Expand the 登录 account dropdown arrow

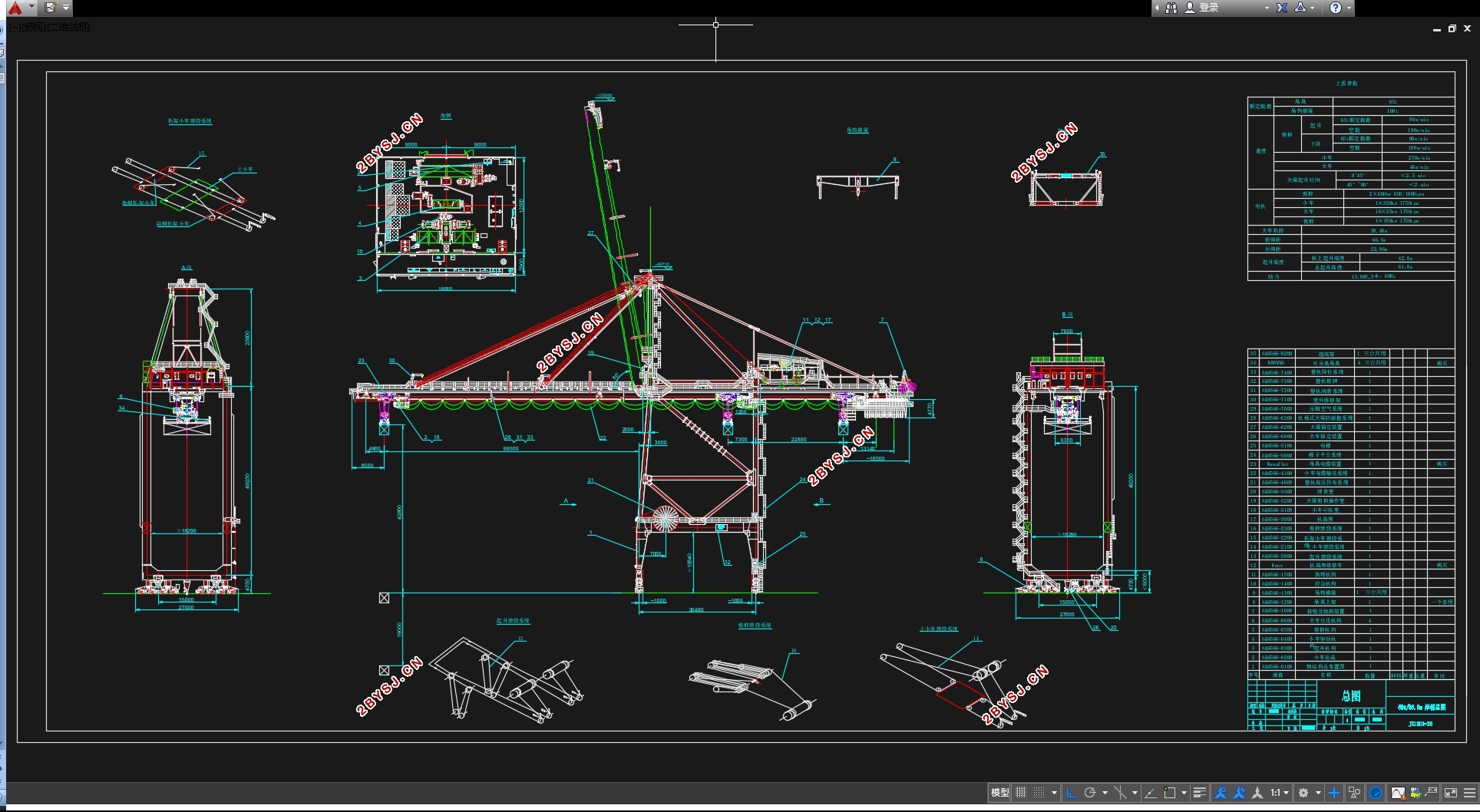point(1267,8)
